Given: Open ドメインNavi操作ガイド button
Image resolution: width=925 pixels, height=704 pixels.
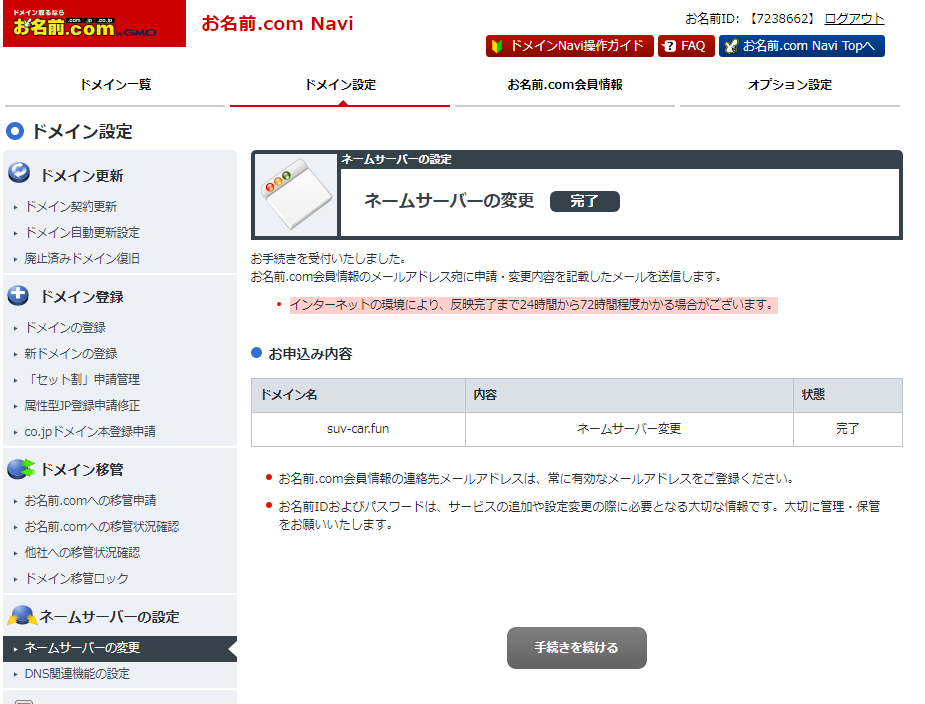Looking at the screenshot, I should coord(570,46).
